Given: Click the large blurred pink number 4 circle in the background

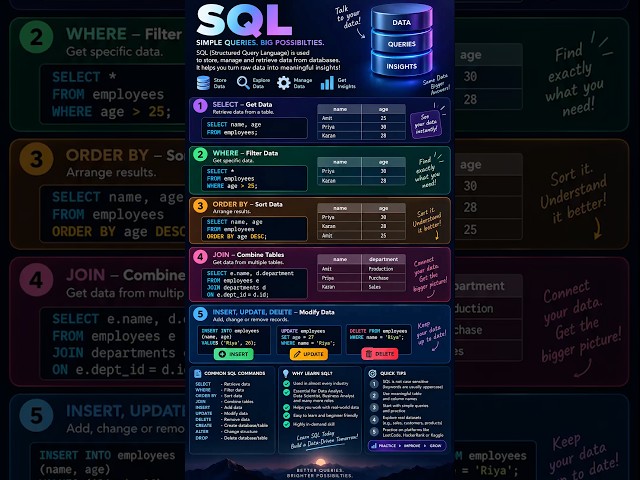Looking at the screenshot, I should pyautogui.click(x=36, y=280).
